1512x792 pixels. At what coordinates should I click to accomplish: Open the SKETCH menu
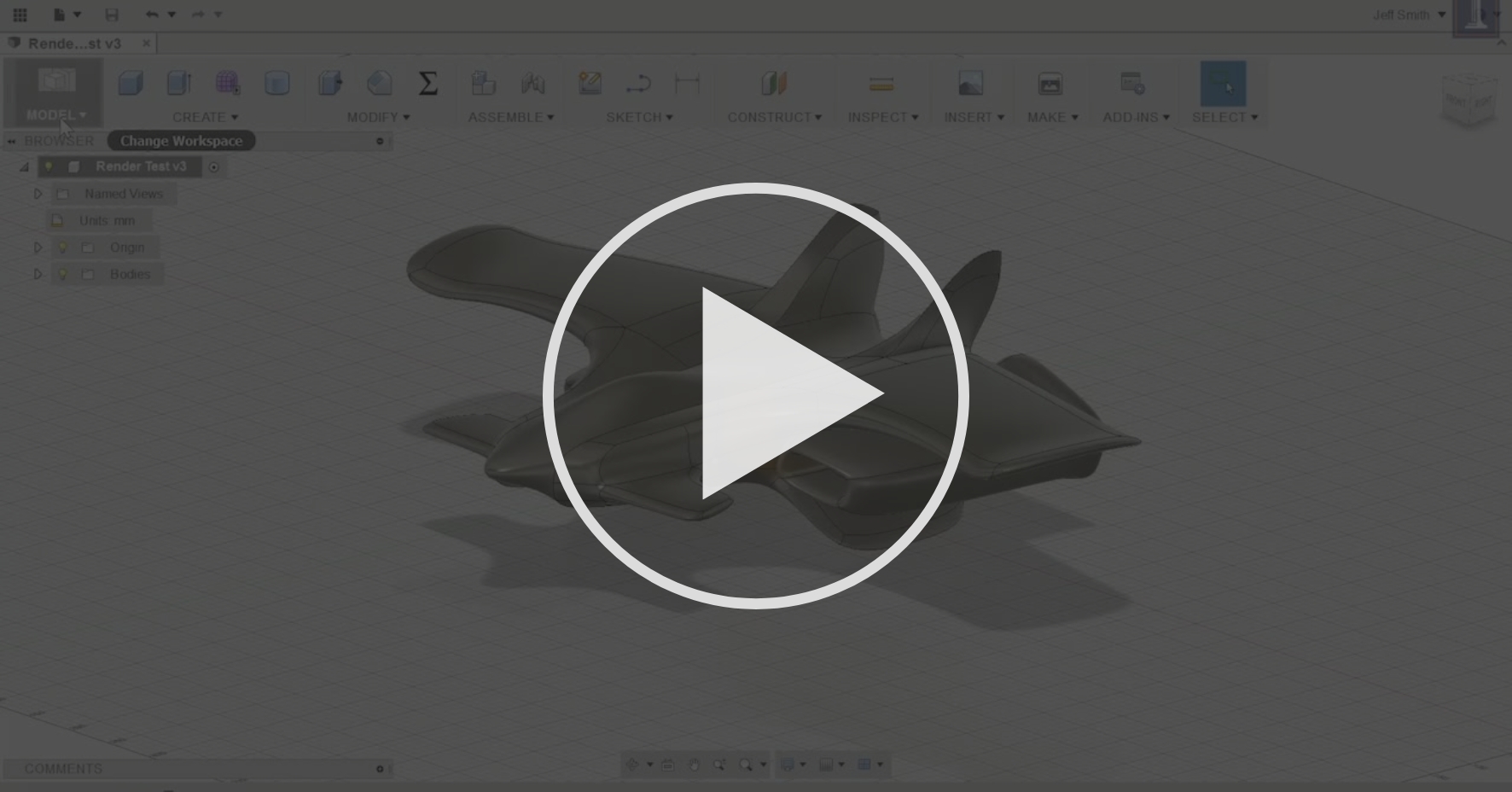[639, 117]
